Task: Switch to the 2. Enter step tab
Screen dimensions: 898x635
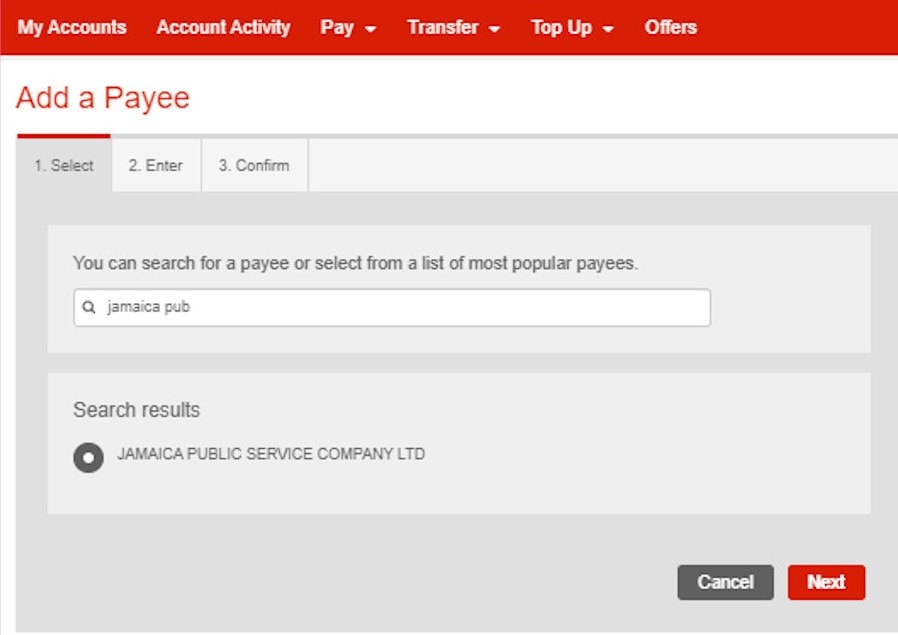Action: point(156,165)
